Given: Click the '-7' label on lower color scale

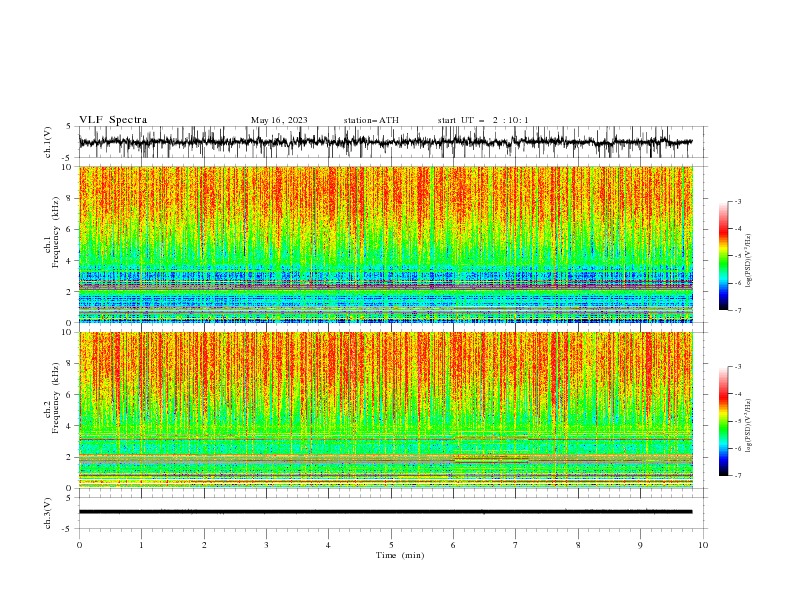Looking at the screenshot, I should [x=737, y=475].
